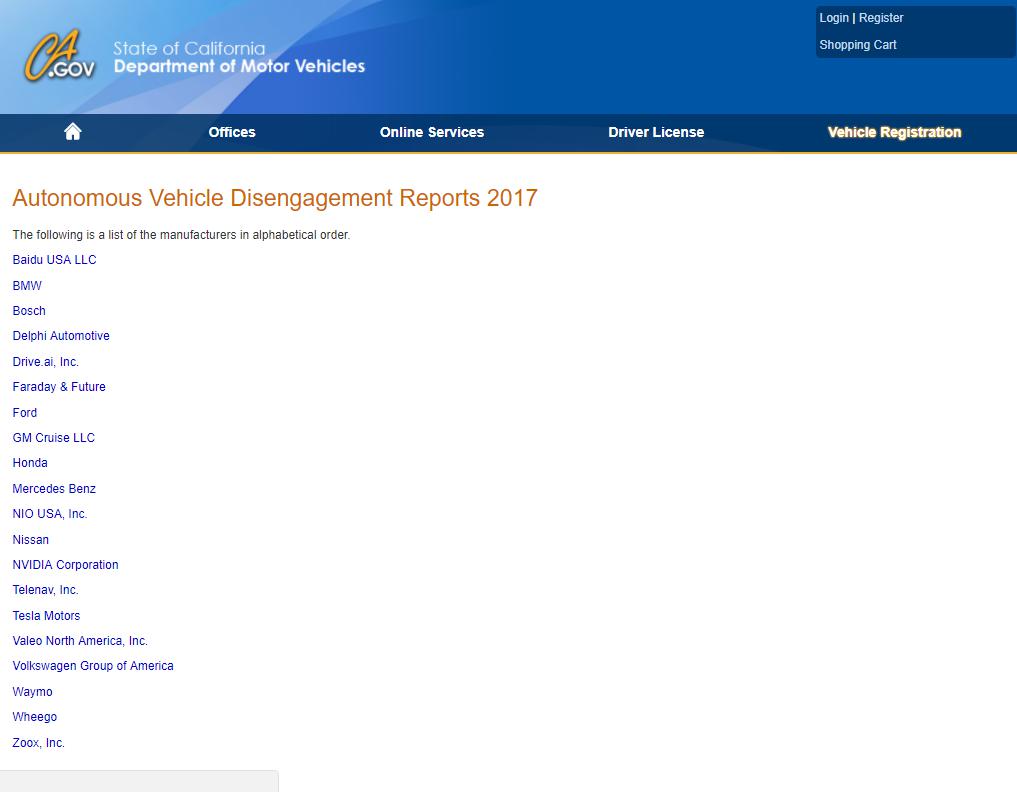Open Telenav, Inc. report

click(x=45, y=590)
